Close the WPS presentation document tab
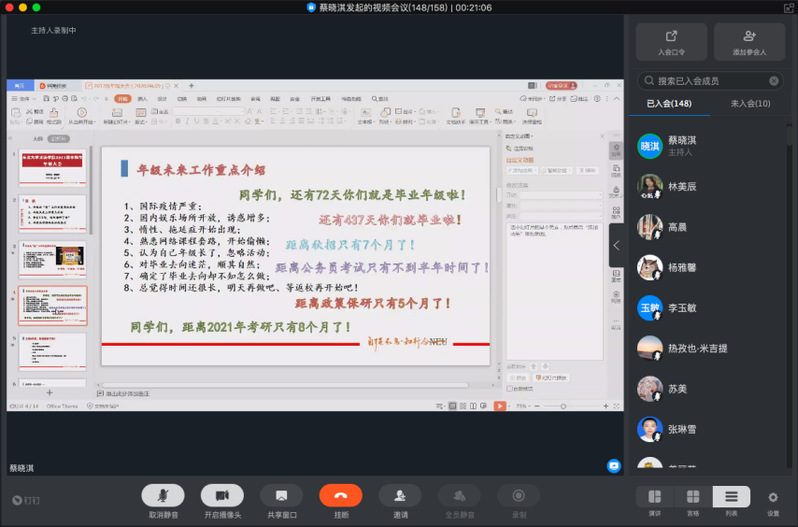The image size is (798, 527). tap(176, 86)
